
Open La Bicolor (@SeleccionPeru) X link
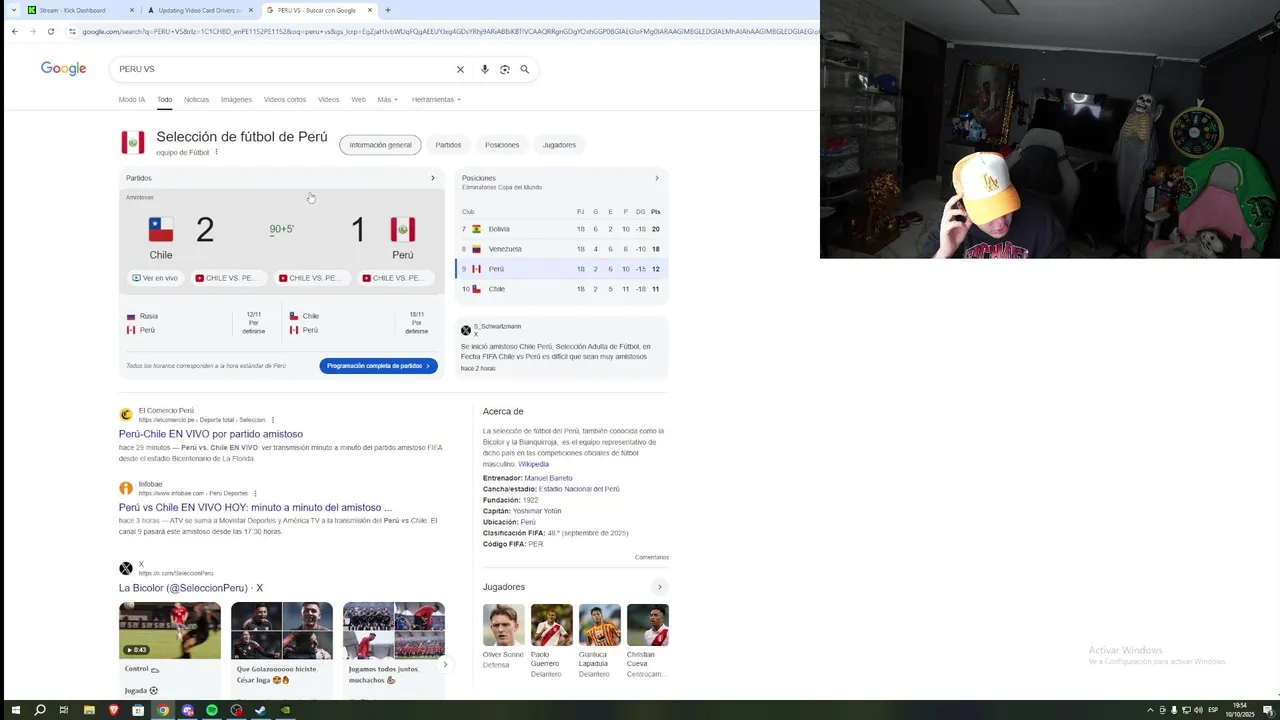191,588
